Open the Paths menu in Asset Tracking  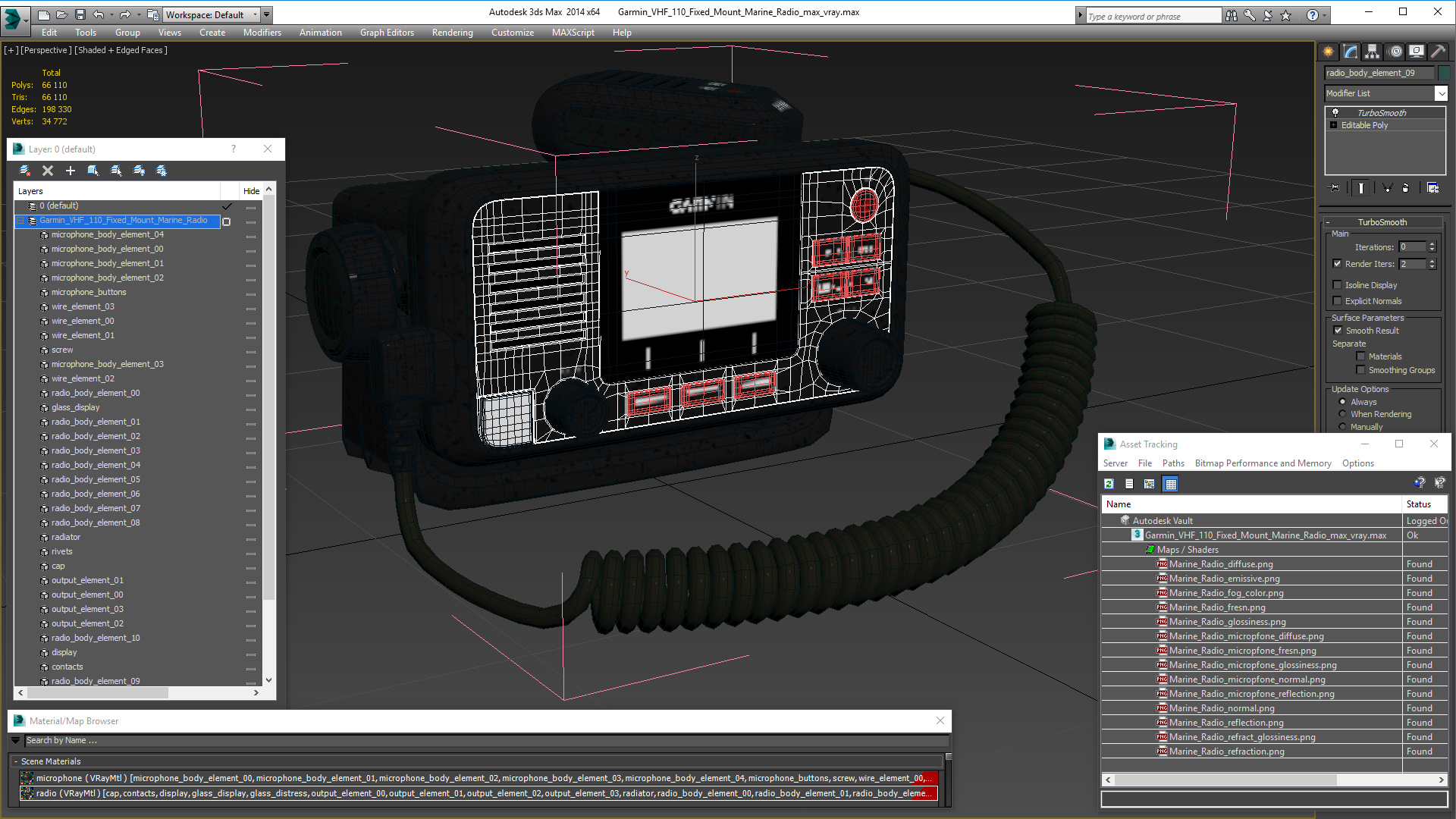1173,463
